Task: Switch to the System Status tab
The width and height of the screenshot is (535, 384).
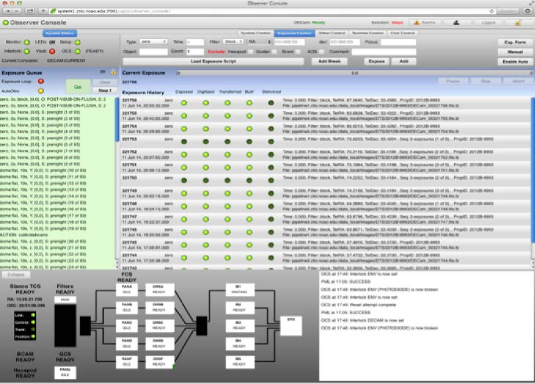Action: 60,33
